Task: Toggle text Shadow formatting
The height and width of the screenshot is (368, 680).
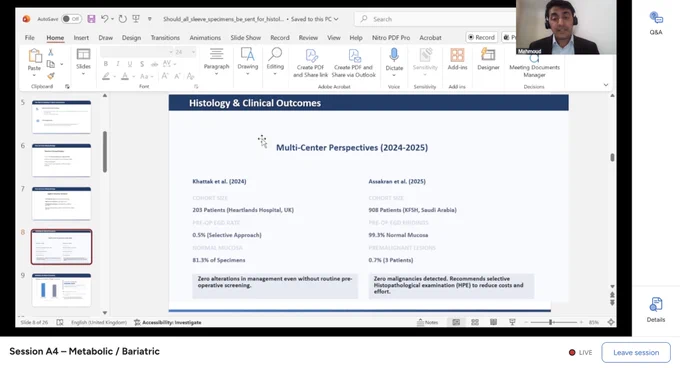Action: click(142, 64)
